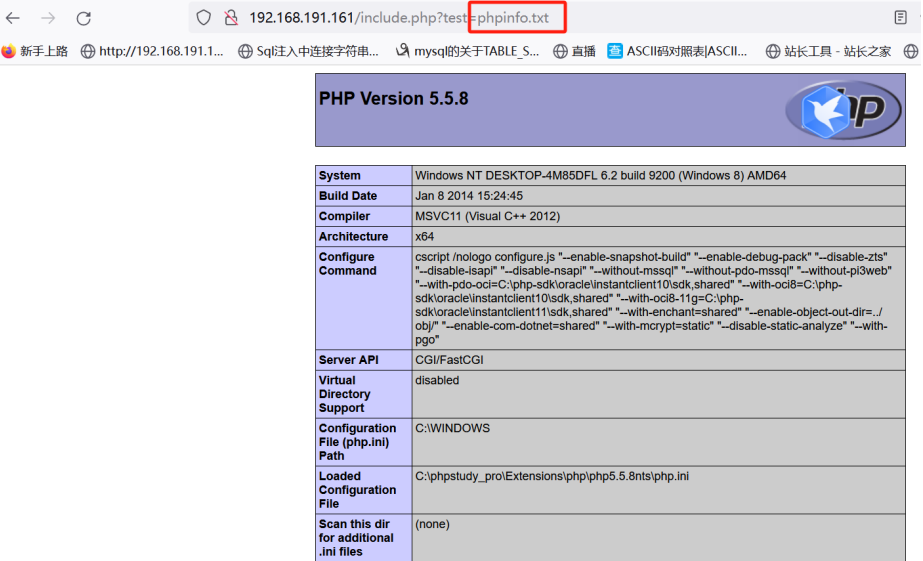Select the MSVC11 (Visual C++ 2012) value
Viewport: 923px width, 561px height.
tap(487, 216)
